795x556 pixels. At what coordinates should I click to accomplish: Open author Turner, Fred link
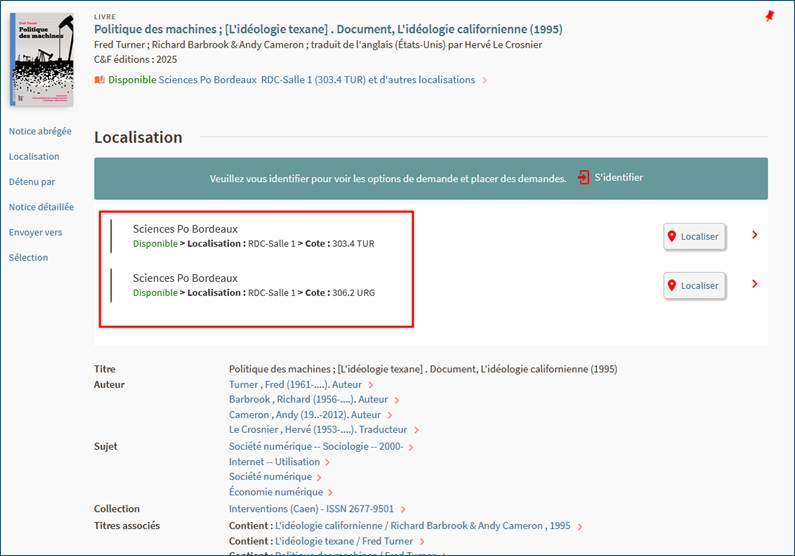pyautogui.click(x=294, y=384)
